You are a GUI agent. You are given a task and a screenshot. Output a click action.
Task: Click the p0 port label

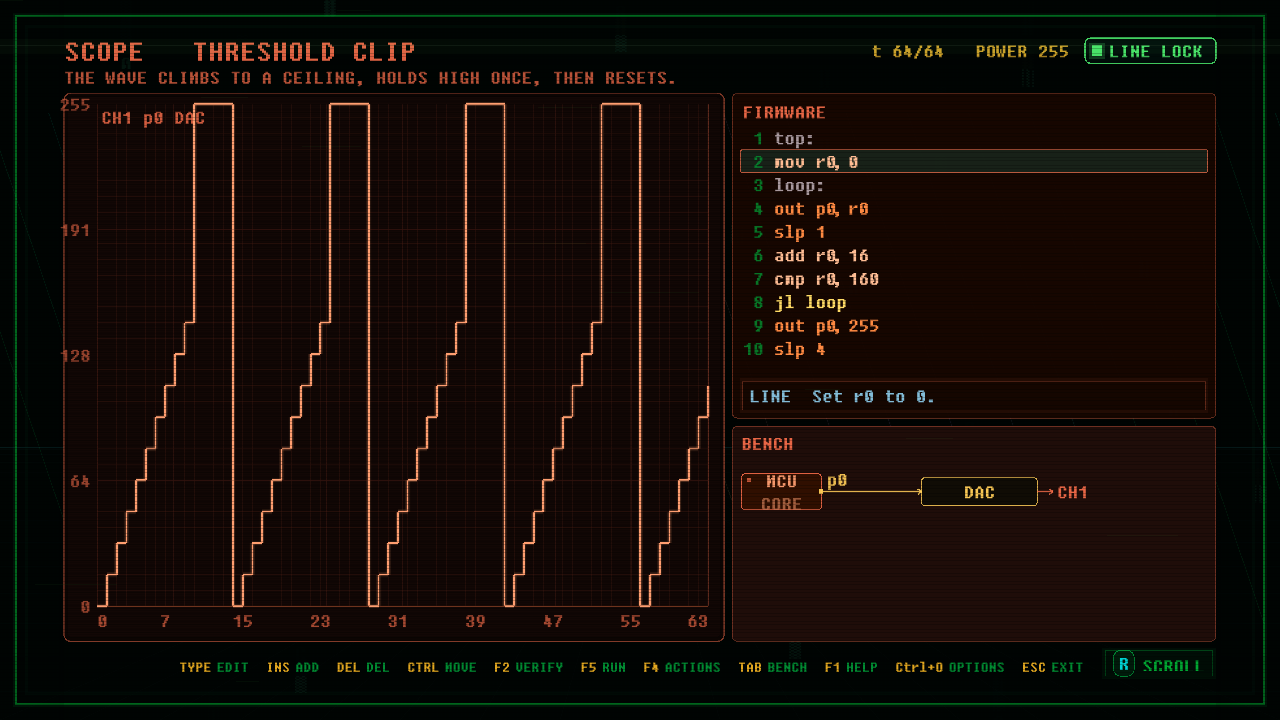click(x=837, y=481)
